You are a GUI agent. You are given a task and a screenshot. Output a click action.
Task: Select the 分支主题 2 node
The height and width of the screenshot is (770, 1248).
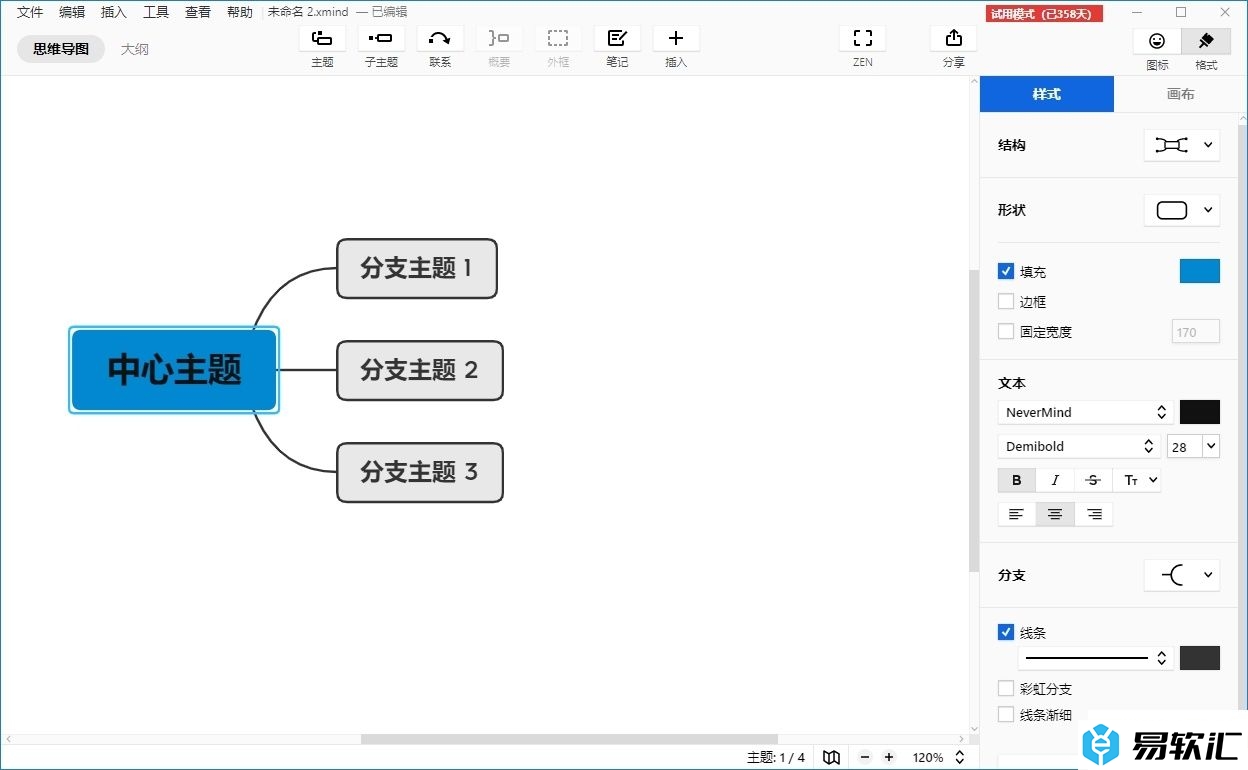420,370
